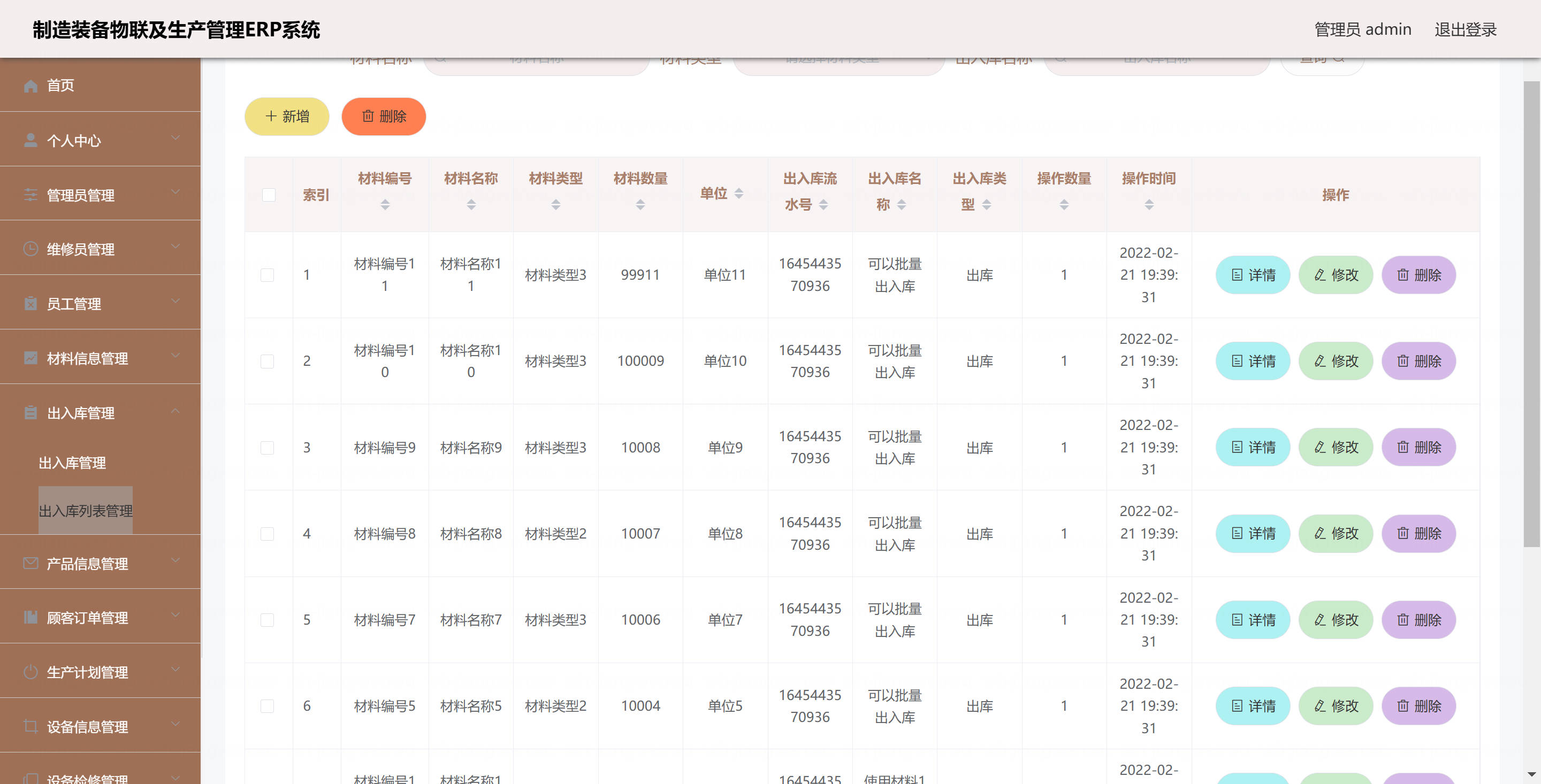The height and width of the screenshot is (784, 1541).
Task: Click the document icon for 出入库管理
Action: click(x=30, y=413)
